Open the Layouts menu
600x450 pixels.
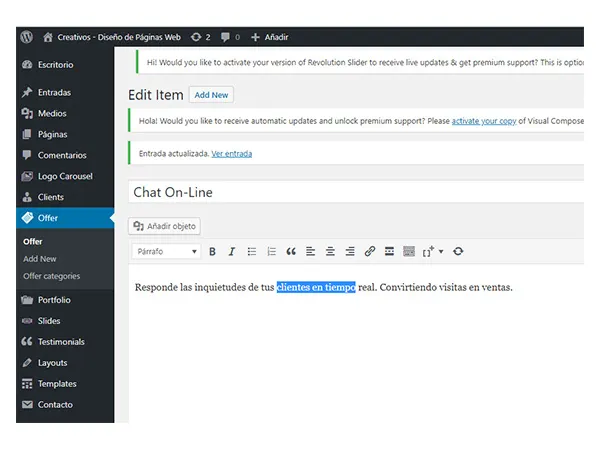[x=65, y=362]
